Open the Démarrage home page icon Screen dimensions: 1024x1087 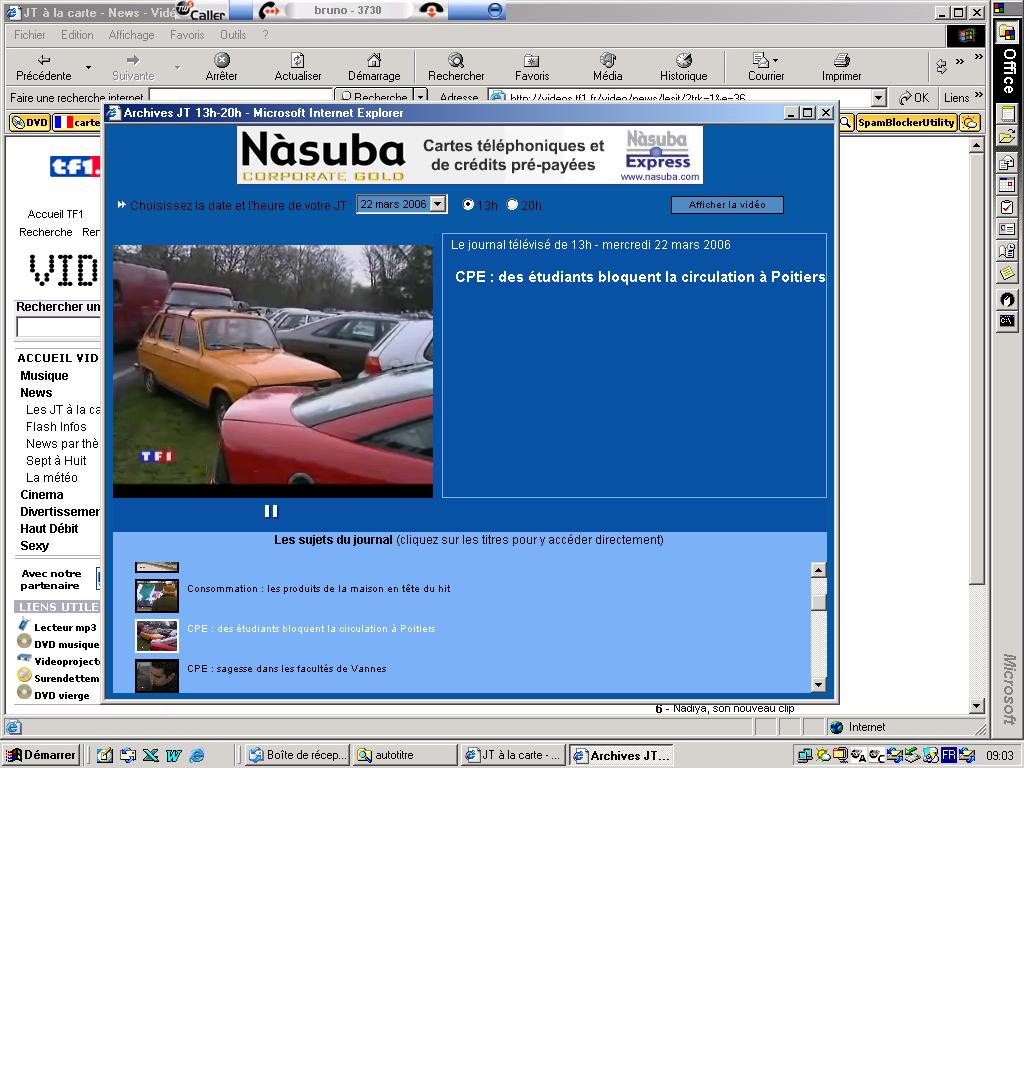tap(374, 60)
